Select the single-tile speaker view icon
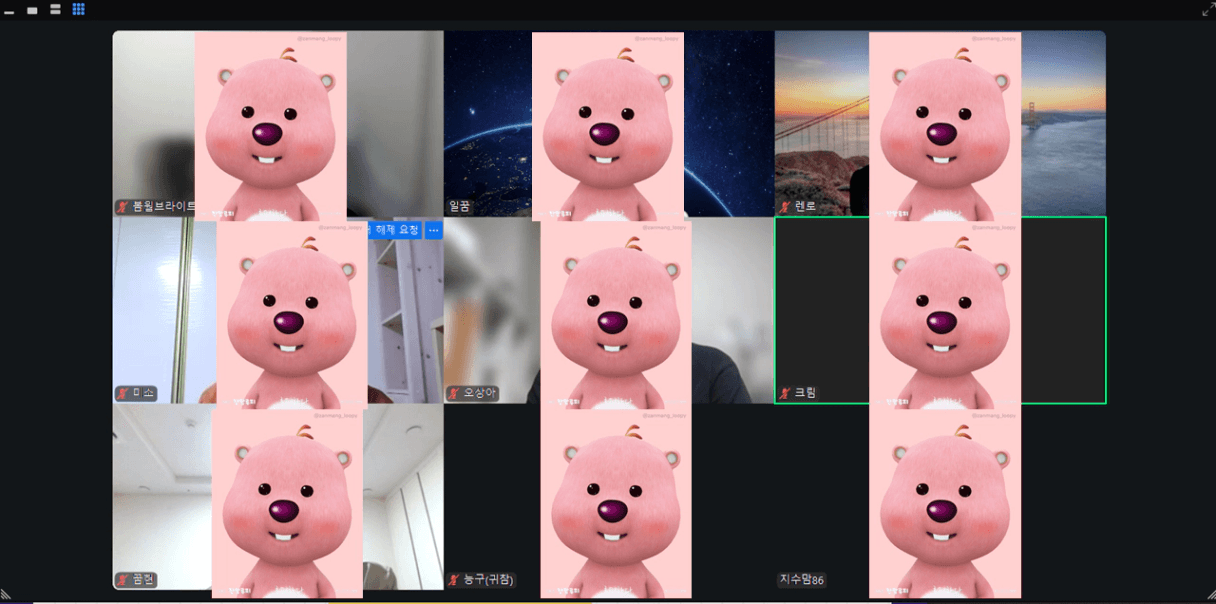The height and width of the screenshot is (604, 1216). 32,10
